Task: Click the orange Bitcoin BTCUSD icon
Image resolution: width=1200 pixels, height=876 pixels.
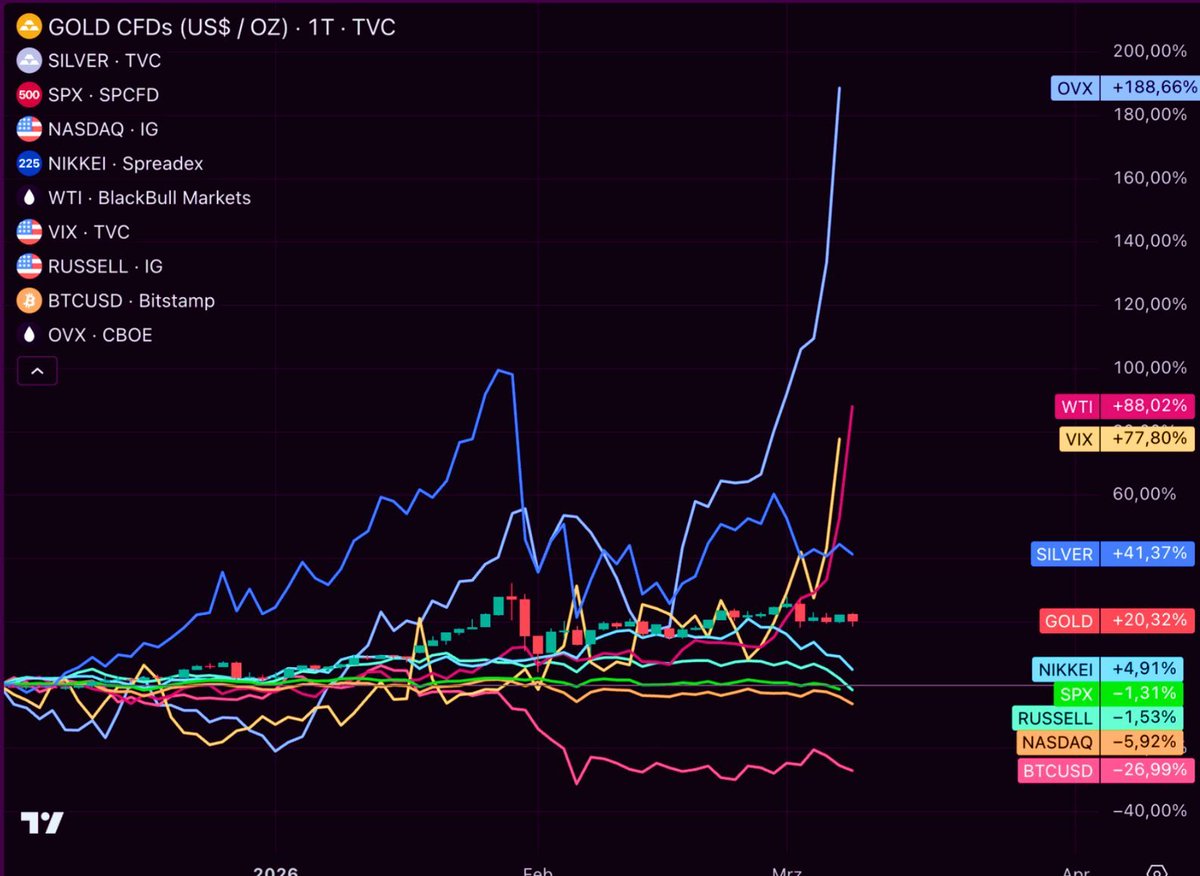Action: (x=30, y=300)
